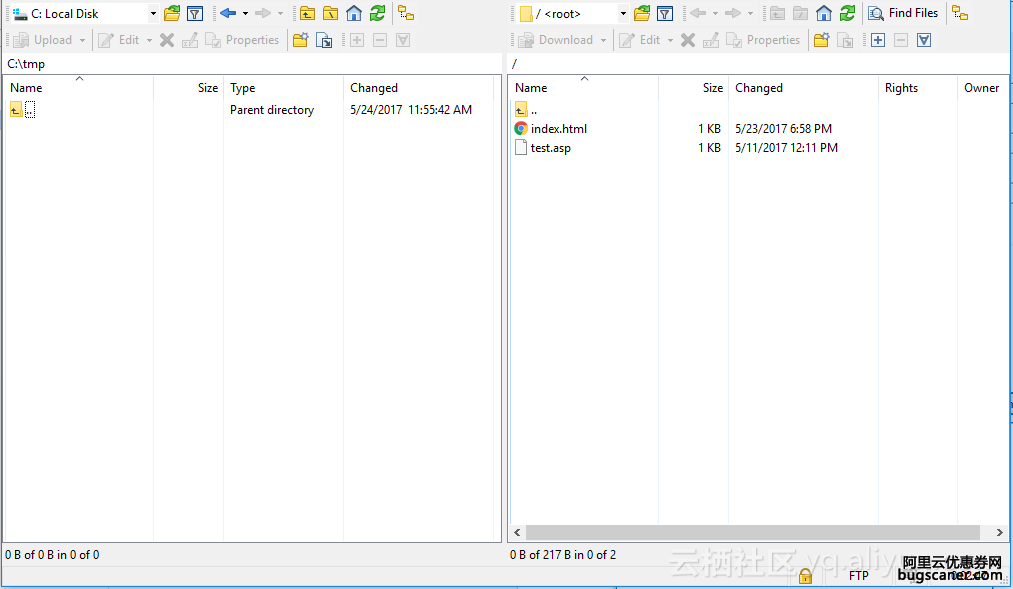Click Edit in the remote panel toolbar
This screenshot has height=589, width=1013.
point(640,40)
